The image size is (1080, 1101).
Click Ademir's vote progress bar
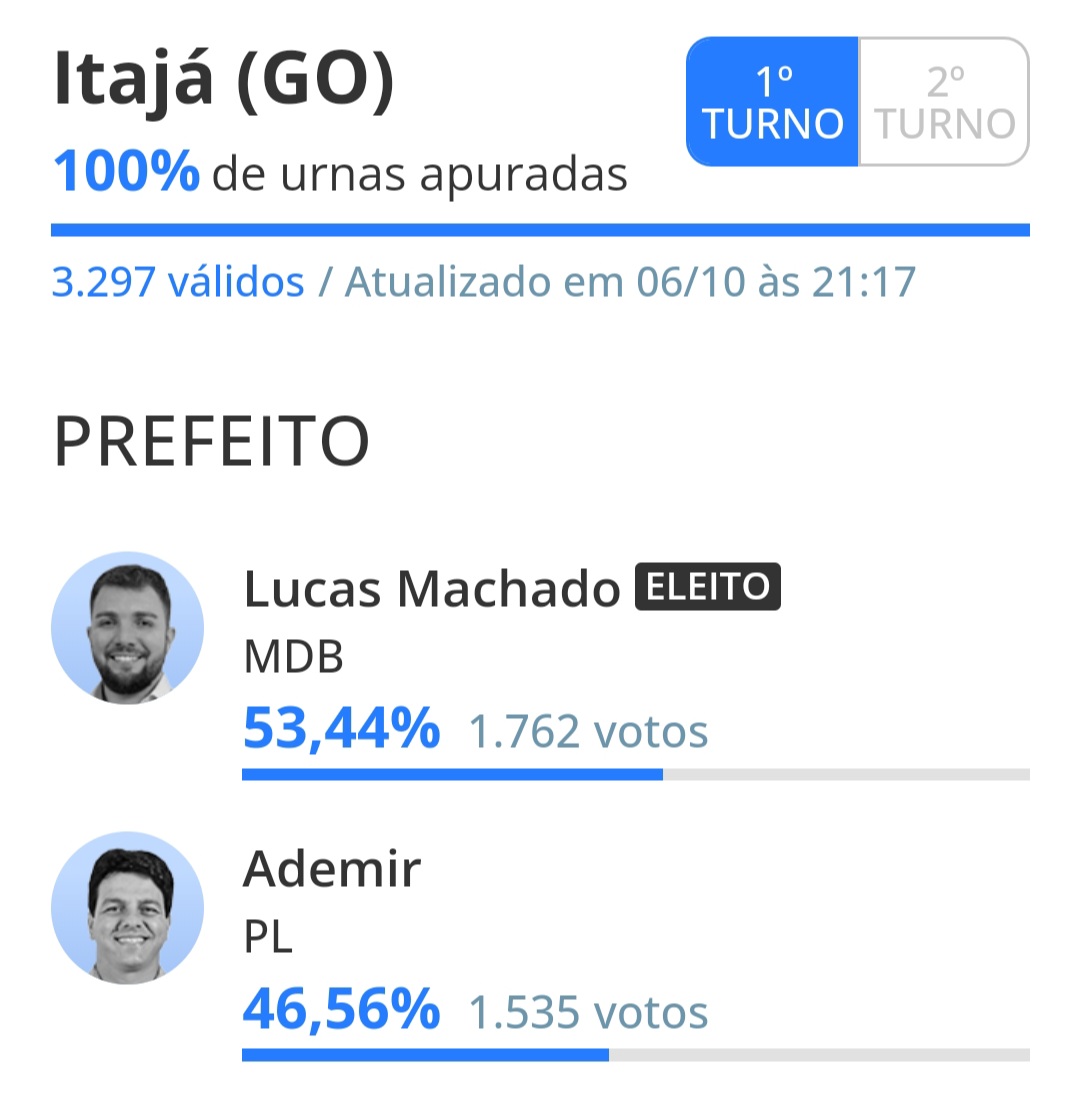(x=636, y=1055)
